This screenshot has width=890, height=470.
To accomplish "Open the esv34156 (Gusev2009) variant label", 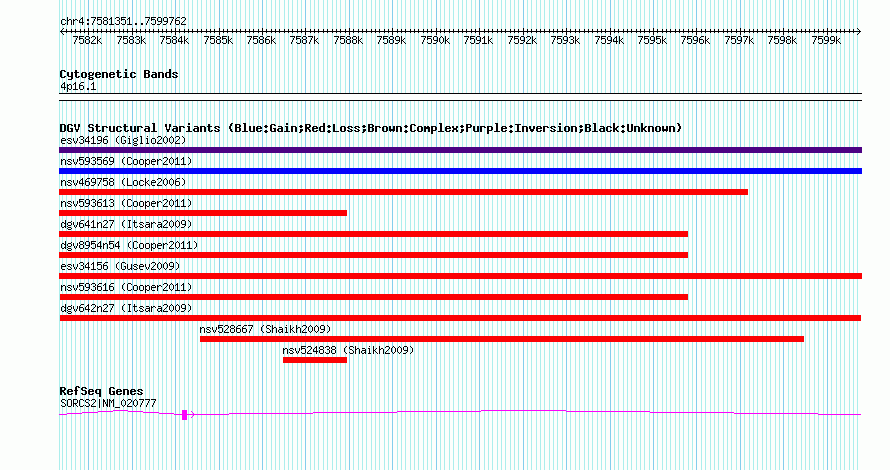I will (x=120, y=266).
